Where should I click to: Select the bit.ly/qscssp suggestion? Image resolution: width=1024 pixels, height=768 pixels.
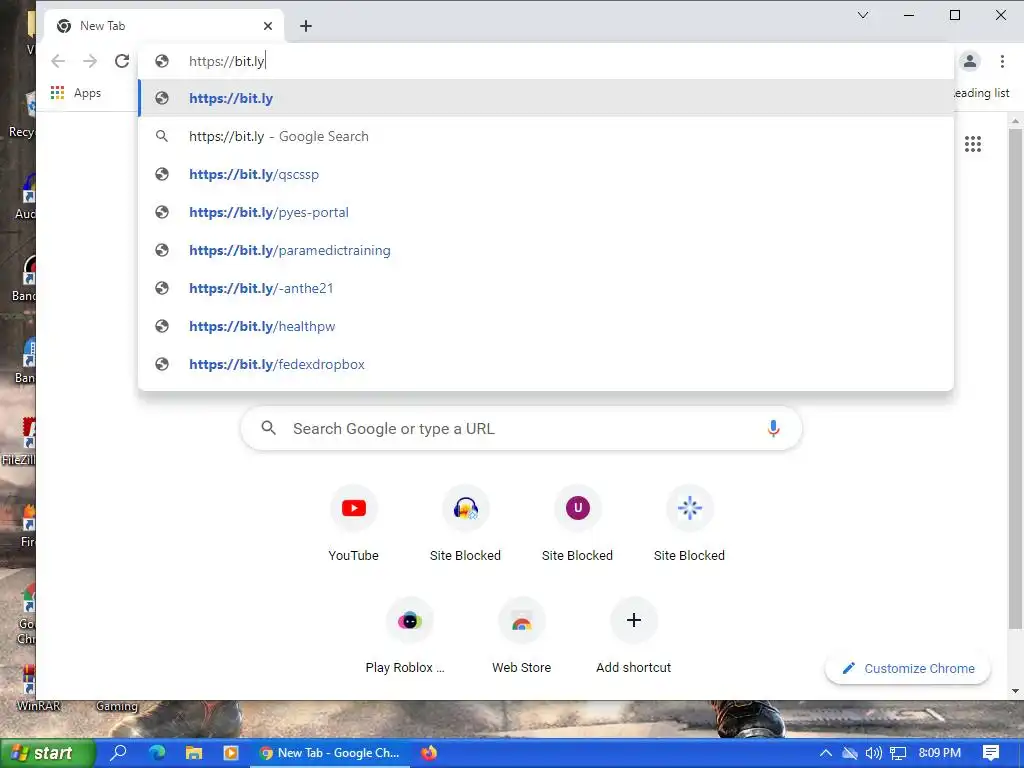click(546, 174)
